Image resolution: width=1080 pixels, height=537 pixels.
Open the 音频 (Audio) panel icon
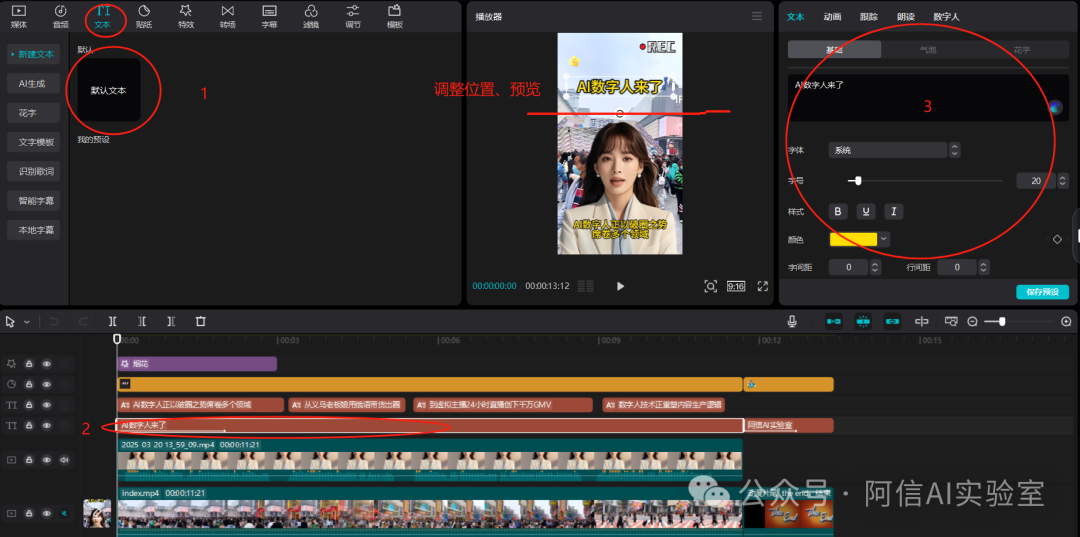coord(61,14)
